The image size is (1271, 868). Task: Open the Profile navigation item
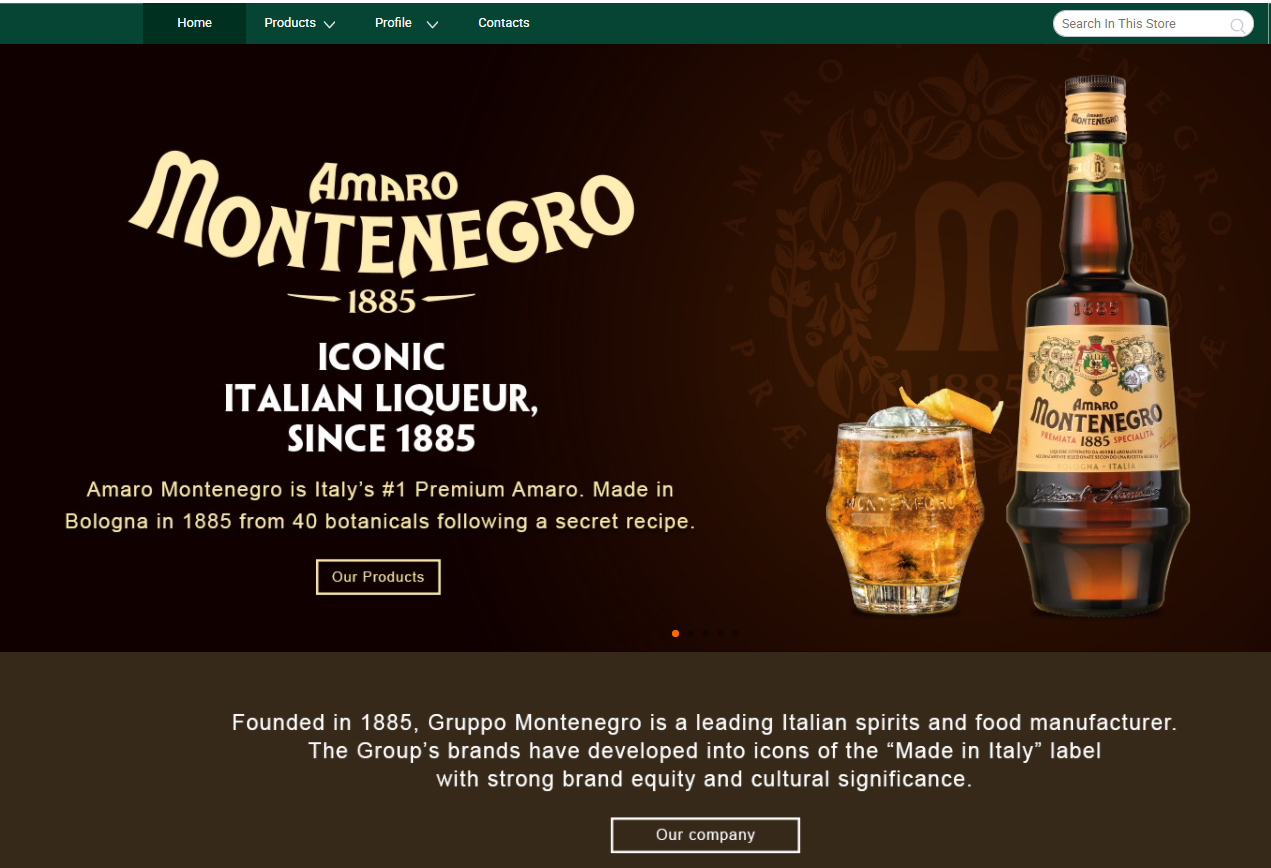point(393,23)
